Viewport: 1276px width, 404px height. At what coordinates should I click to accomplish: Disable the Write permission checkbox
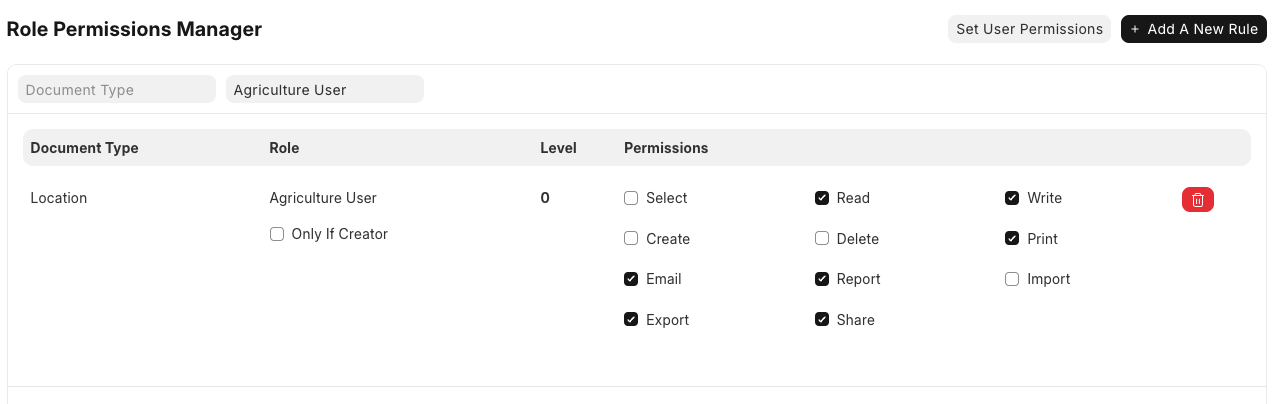(1012, 198)
